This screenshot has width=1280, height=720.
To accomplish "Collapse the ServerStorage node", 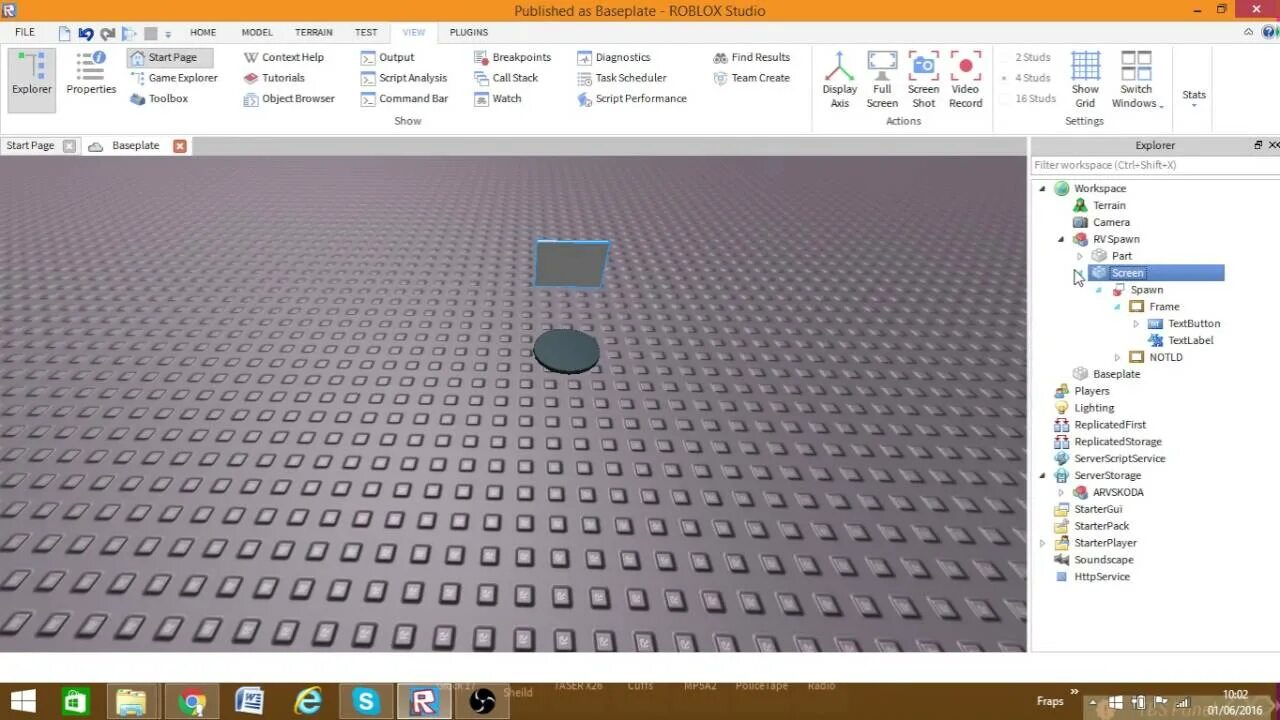I will [1043, 476].
